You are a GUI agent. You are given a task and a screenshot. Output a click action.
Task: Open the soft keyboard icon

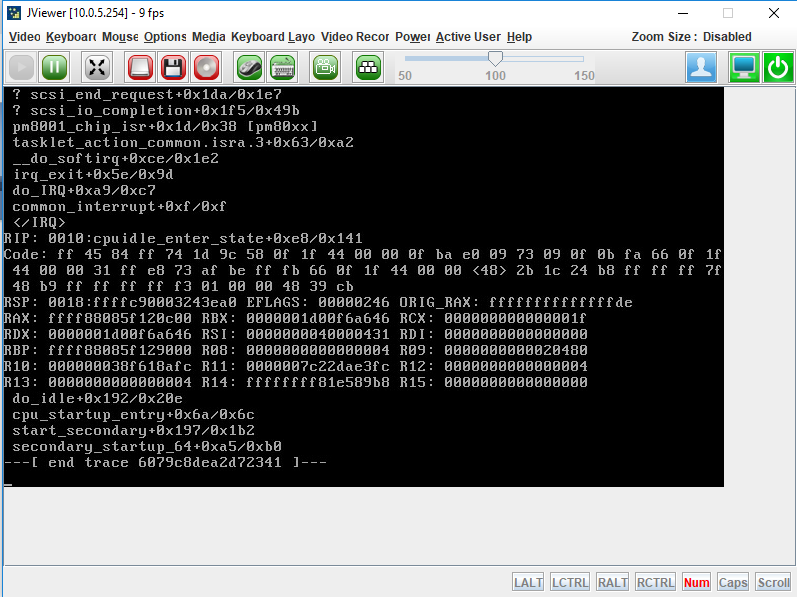[x=283, y=67]
